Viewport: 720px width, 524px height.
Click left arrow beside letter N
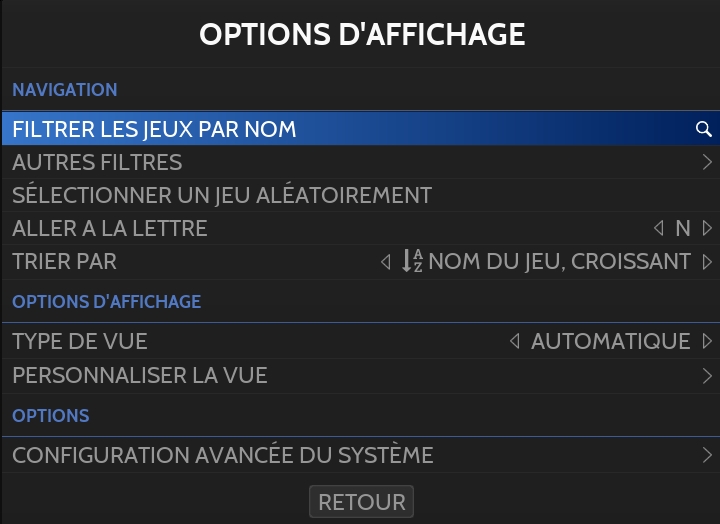pyautogui.click(x=658, y=228)
